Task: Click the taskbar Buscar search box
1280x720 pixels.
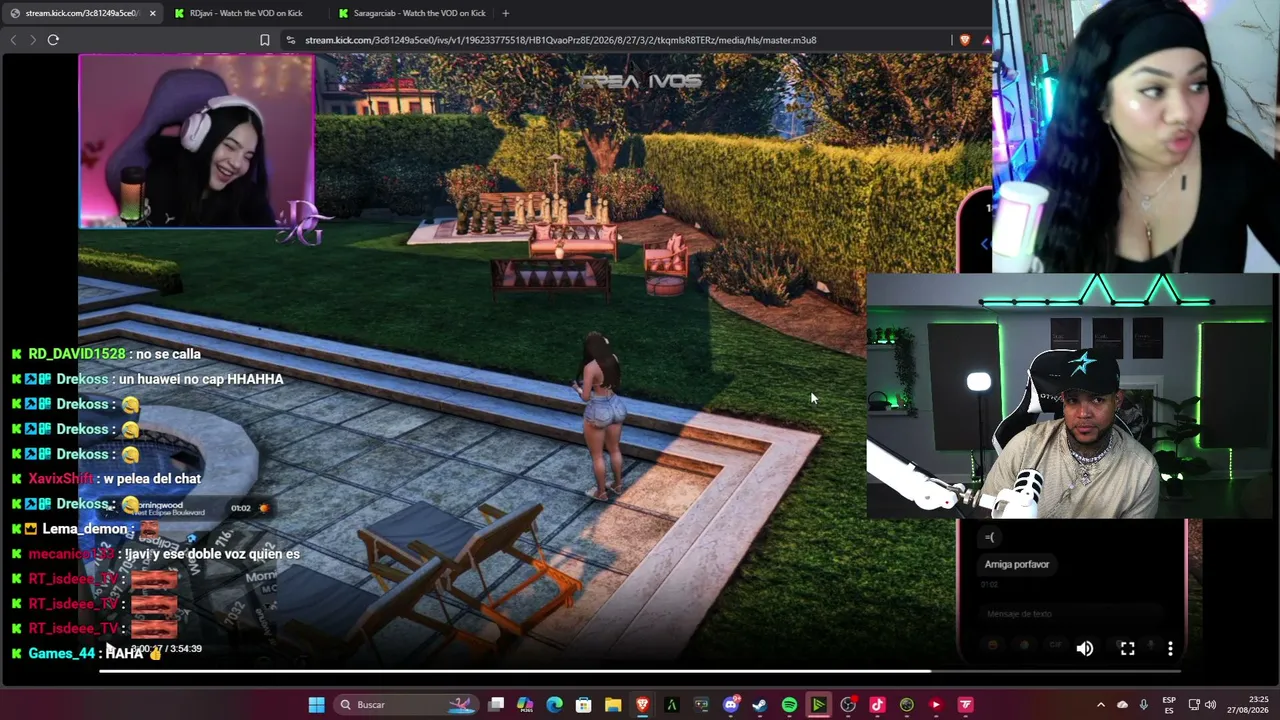Action: (405, 705)
